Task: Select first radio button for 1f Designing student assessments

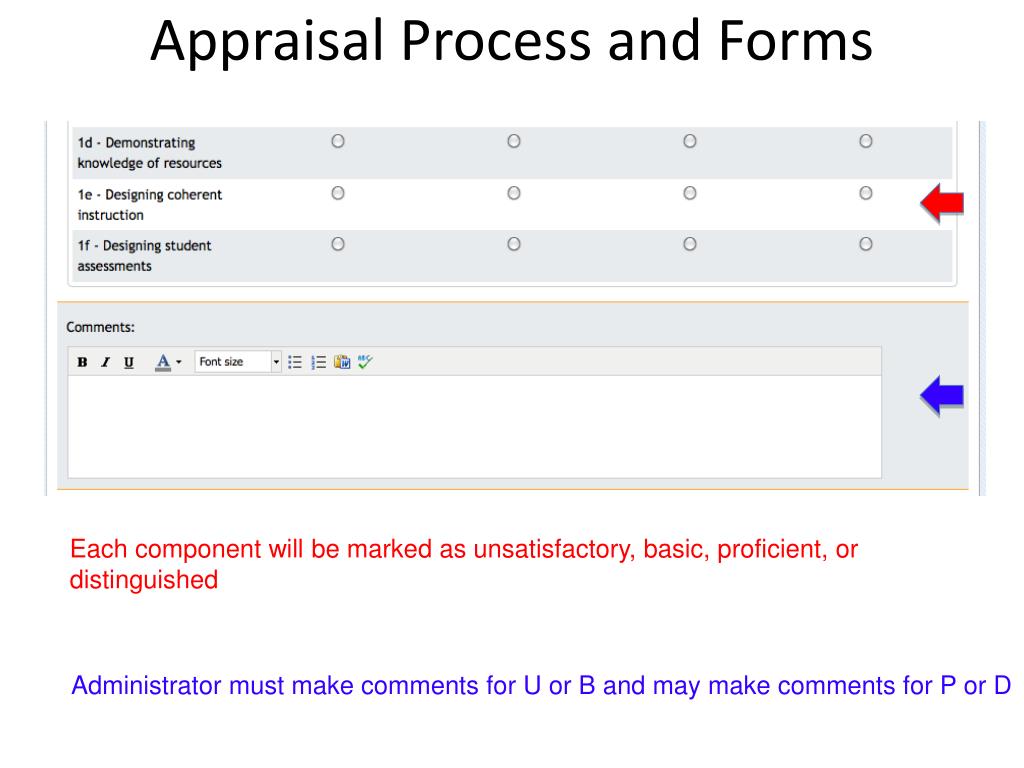Action: pos(338,244)
